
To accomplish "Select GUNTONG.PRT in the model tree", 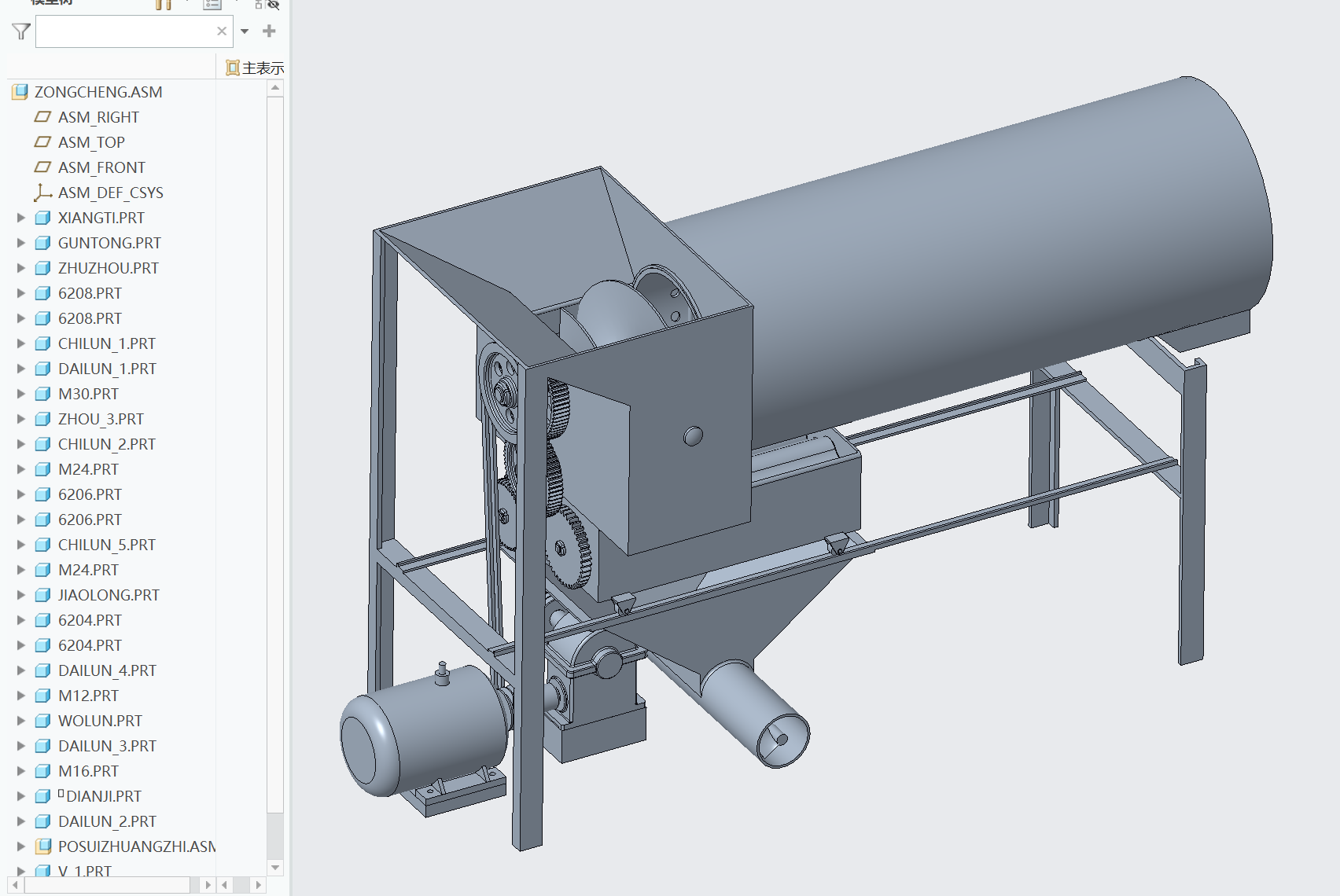I will (109, 243).
